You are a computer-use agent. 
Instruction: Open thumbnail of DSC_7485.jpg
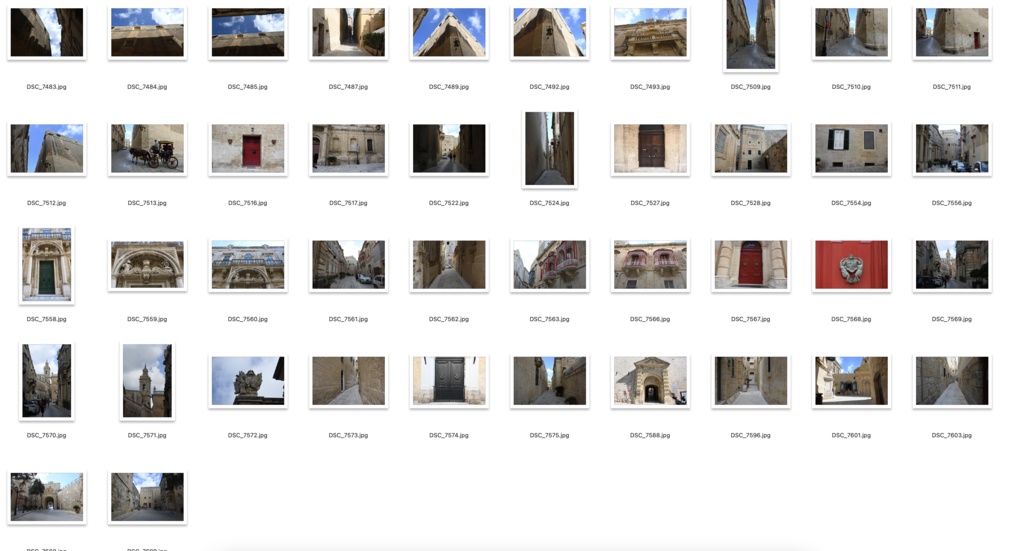point(248,32)
